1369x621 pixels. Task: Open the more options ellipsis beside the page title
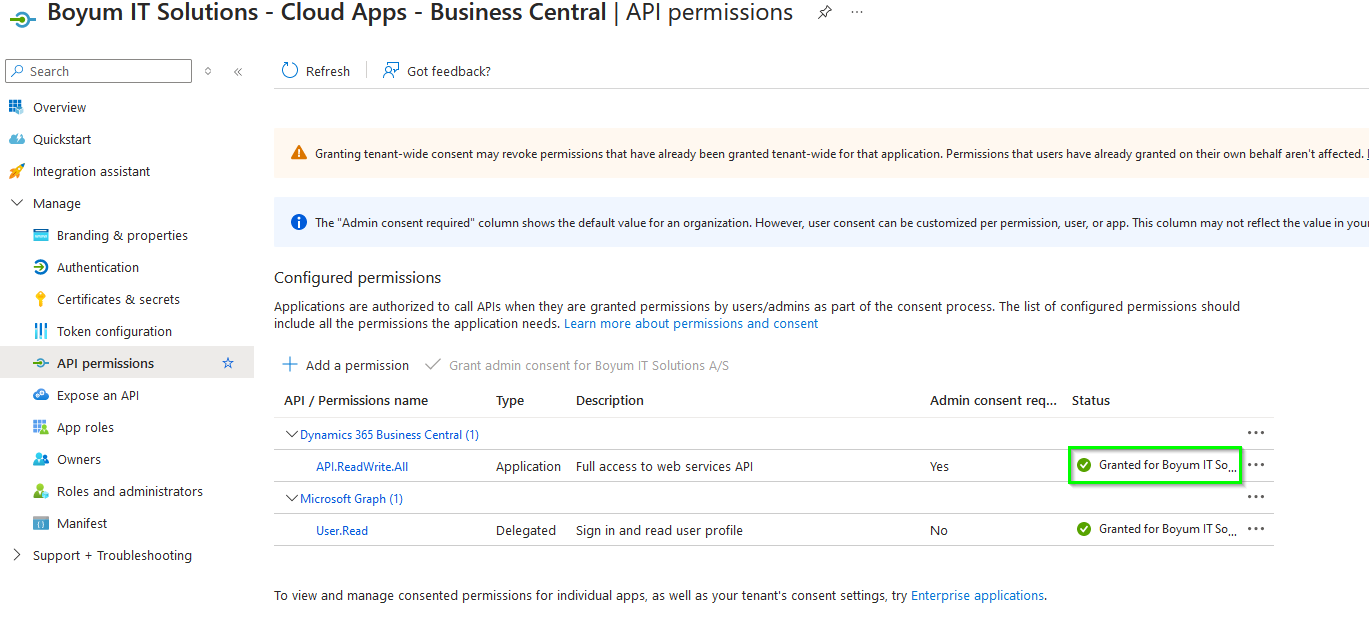pyautogui.click(x=857, y=12)
